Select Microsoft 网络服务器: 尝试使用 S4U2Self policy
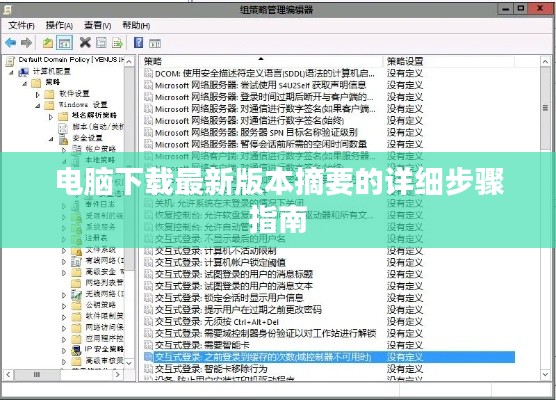556x400 pixels. [x=260, y=85]
